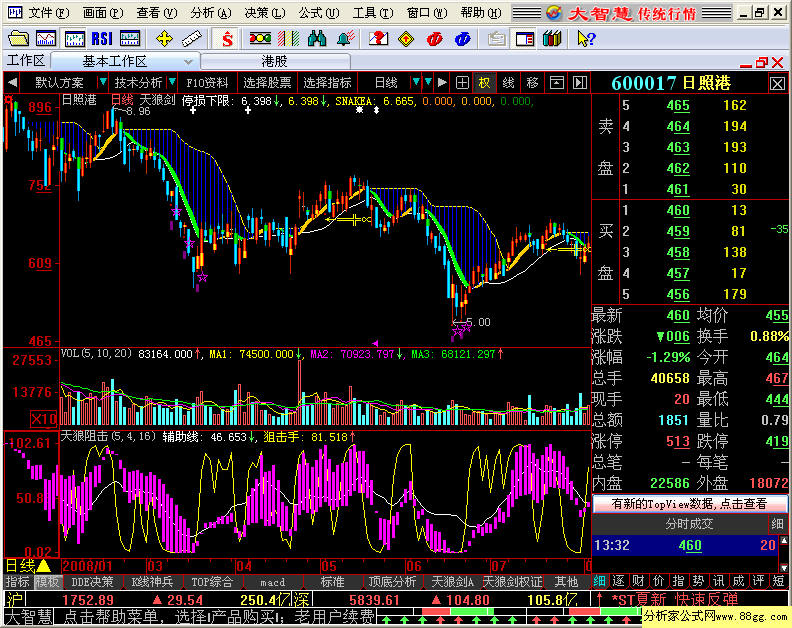Open stock search with binoculars icon
The width and height of the screenshot is (792, 628).
click(317, 38)
